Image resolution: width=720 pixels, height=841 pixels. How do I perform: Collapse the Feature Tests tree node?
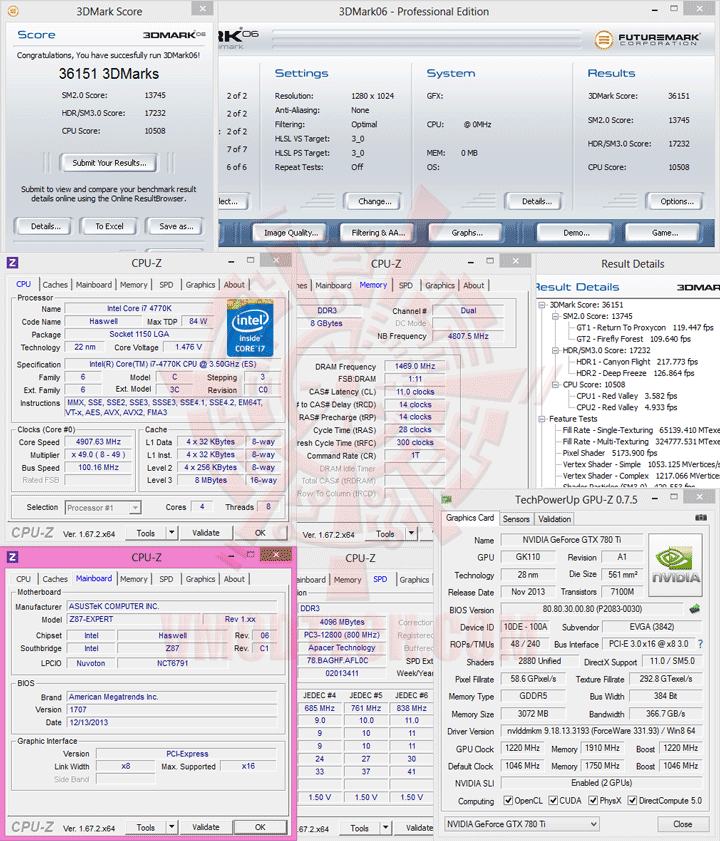[x=542, y=419]
